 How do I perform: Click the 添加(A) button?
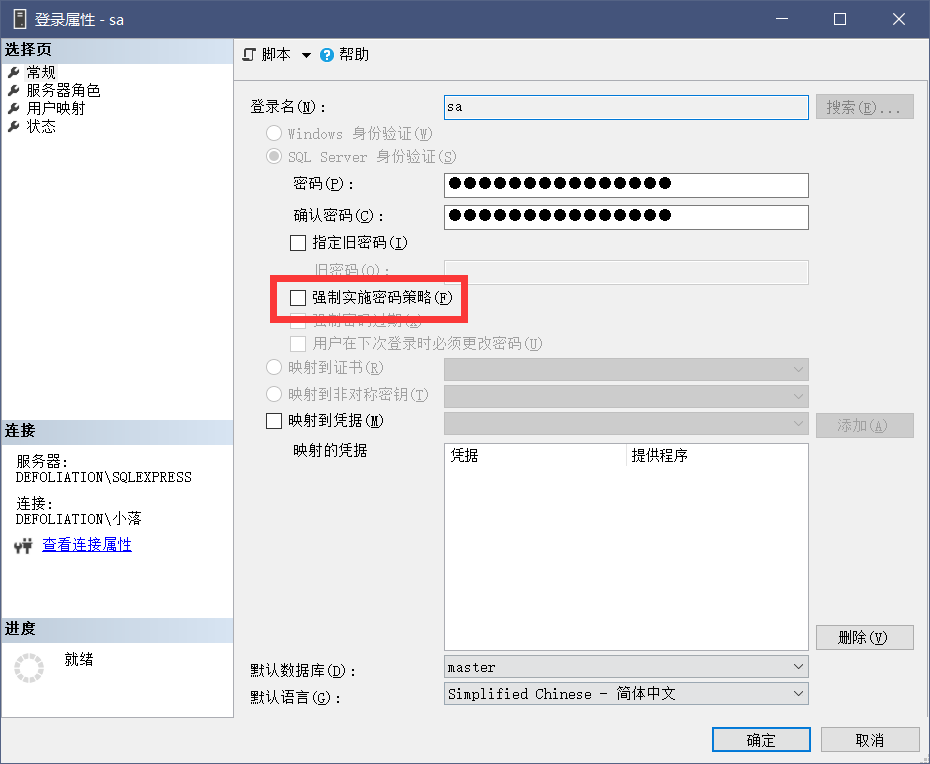click(x=864, y=425)
